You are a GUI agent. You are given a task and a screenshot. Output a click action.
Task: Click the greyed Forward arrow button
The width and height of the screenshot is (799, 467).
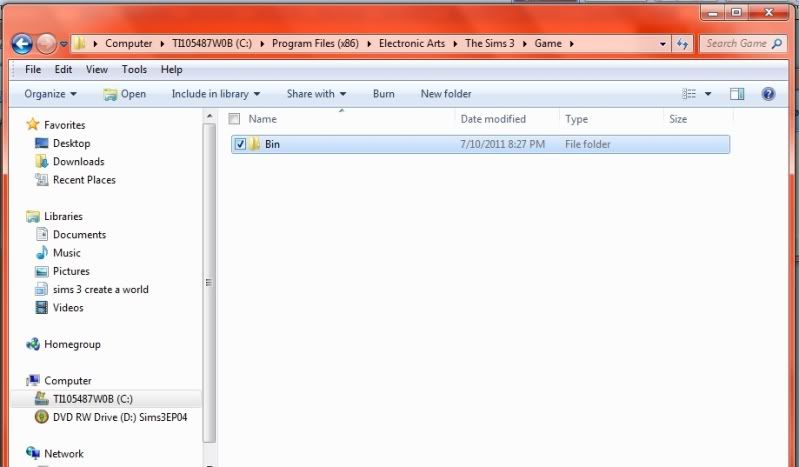click(46, 44)
